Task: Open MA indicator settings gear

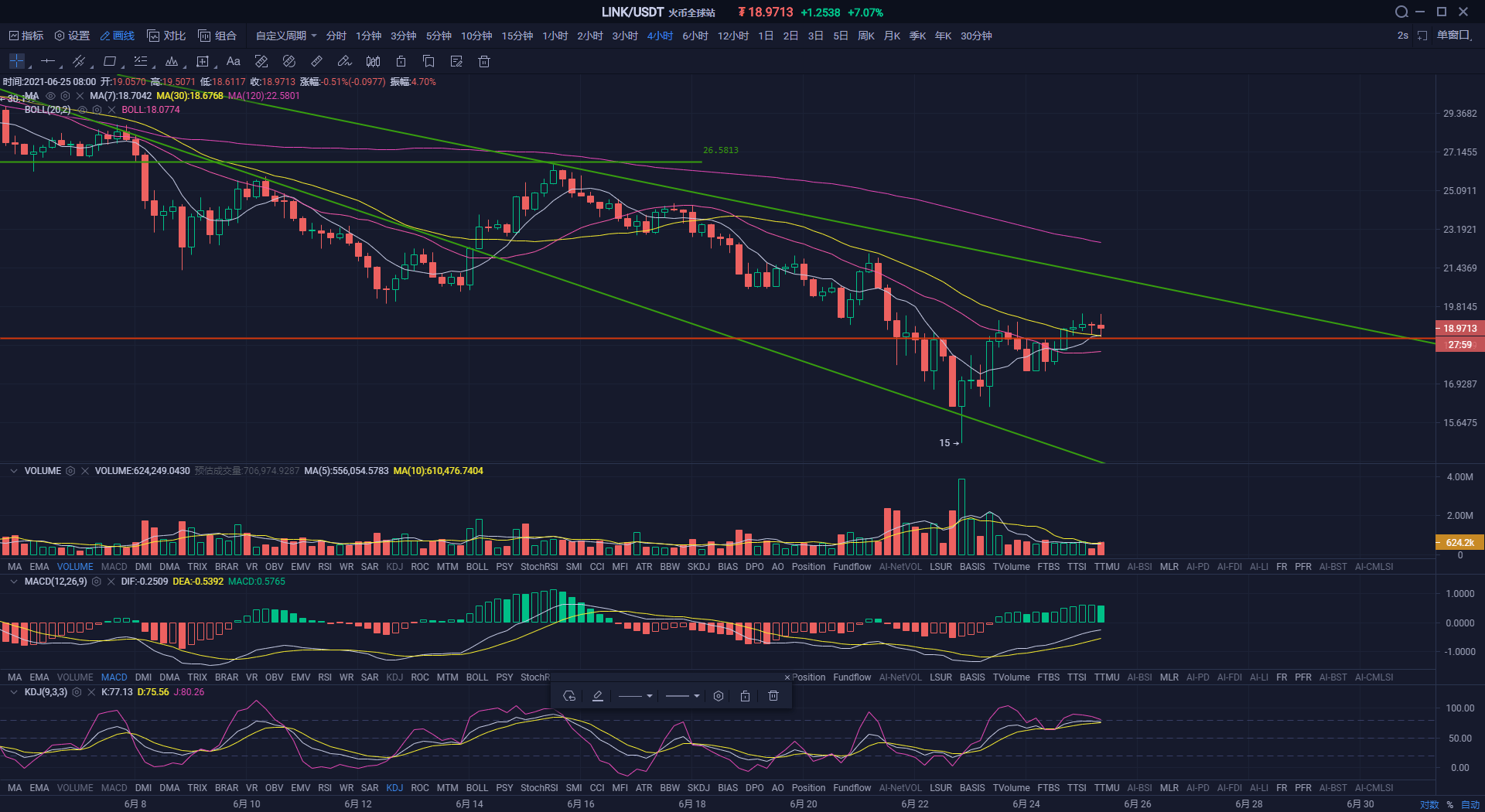Action: [66, 96]
